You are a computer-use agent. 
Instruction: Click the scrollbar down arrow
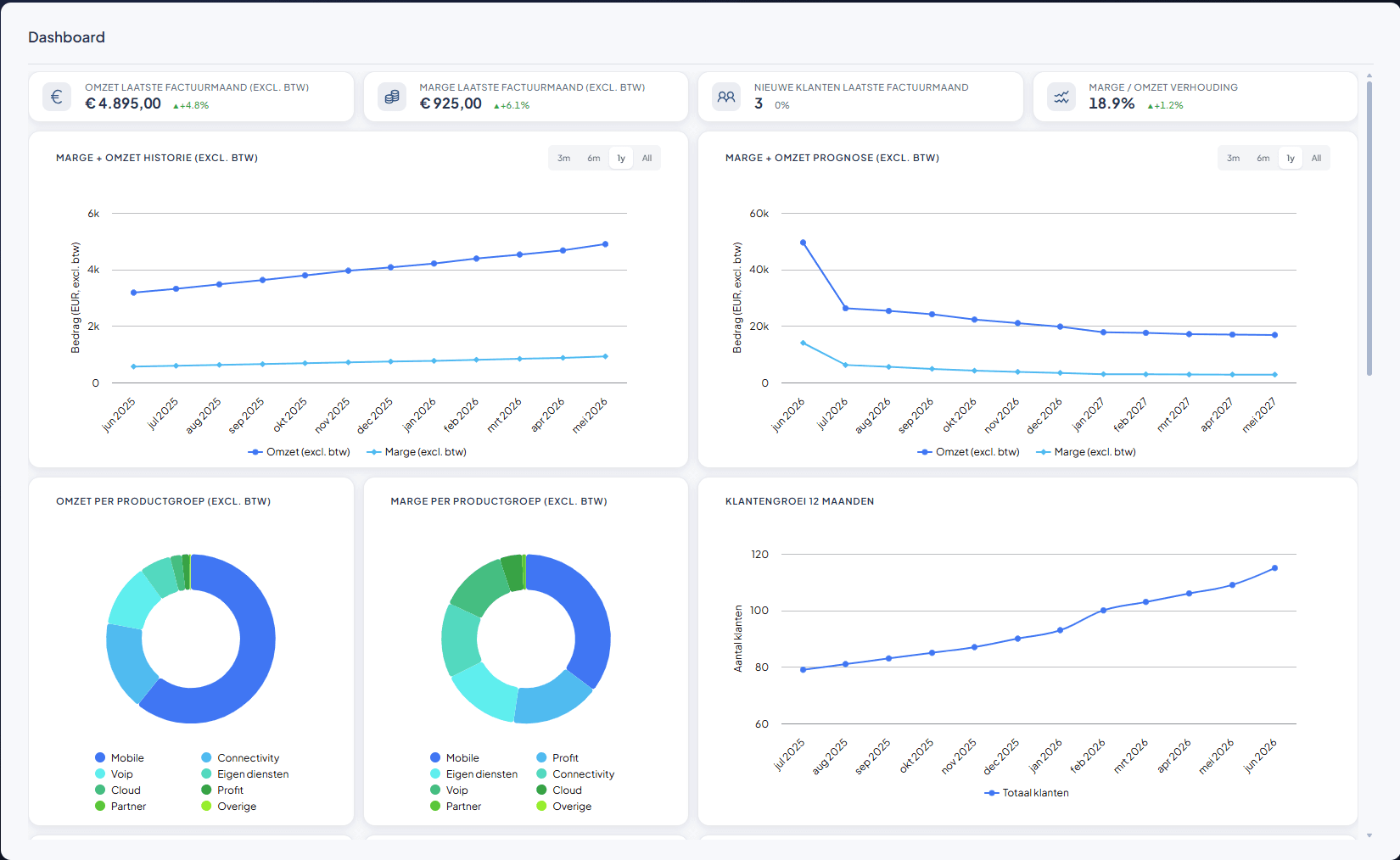[x=1369, y=835]
